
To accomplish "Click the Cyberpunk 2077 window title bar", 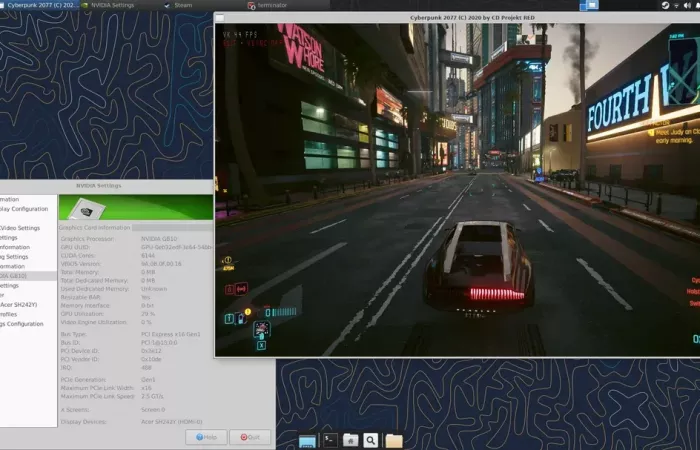I will coord(457,18).
